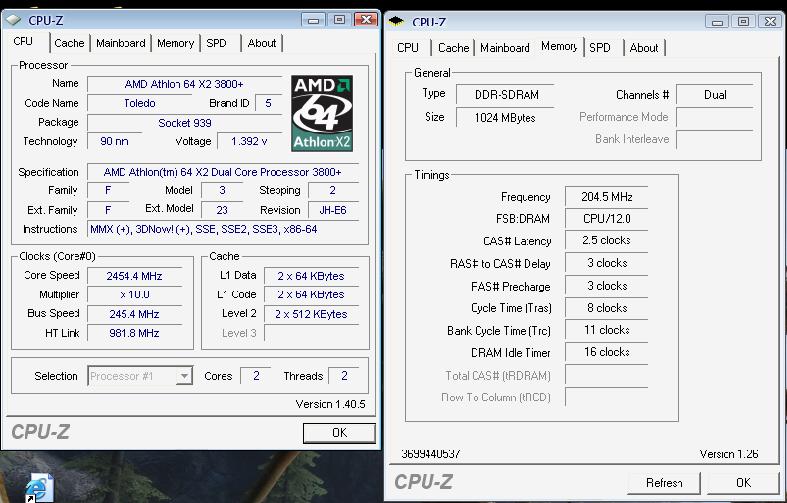Open the Internet Explorer shortcut on the desktop
The width and height of the screenshot is (787, 503).
pos(39,487)
